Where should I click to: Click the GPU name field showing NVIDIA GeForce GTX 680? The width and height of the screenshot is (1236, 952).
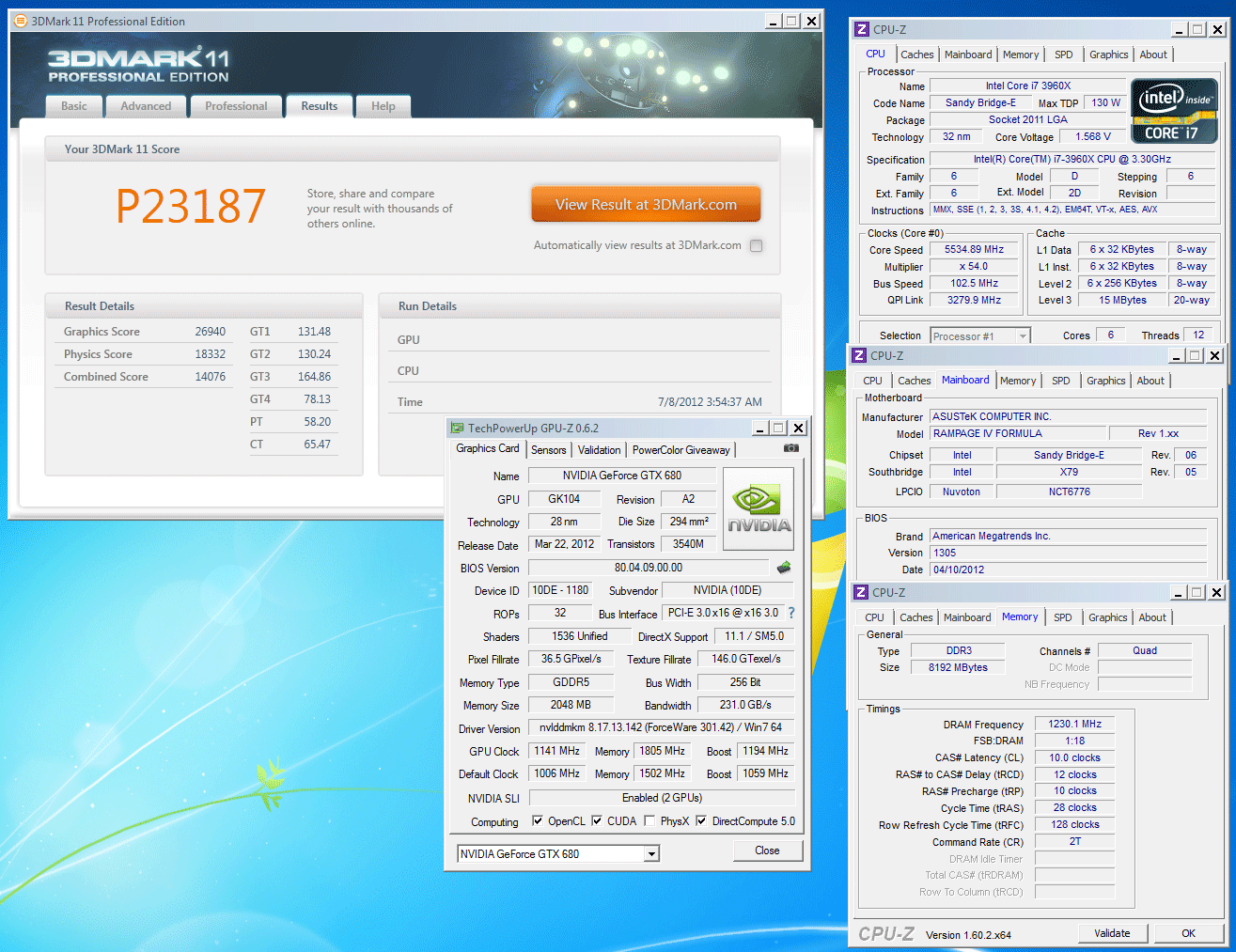pos(622,476)
